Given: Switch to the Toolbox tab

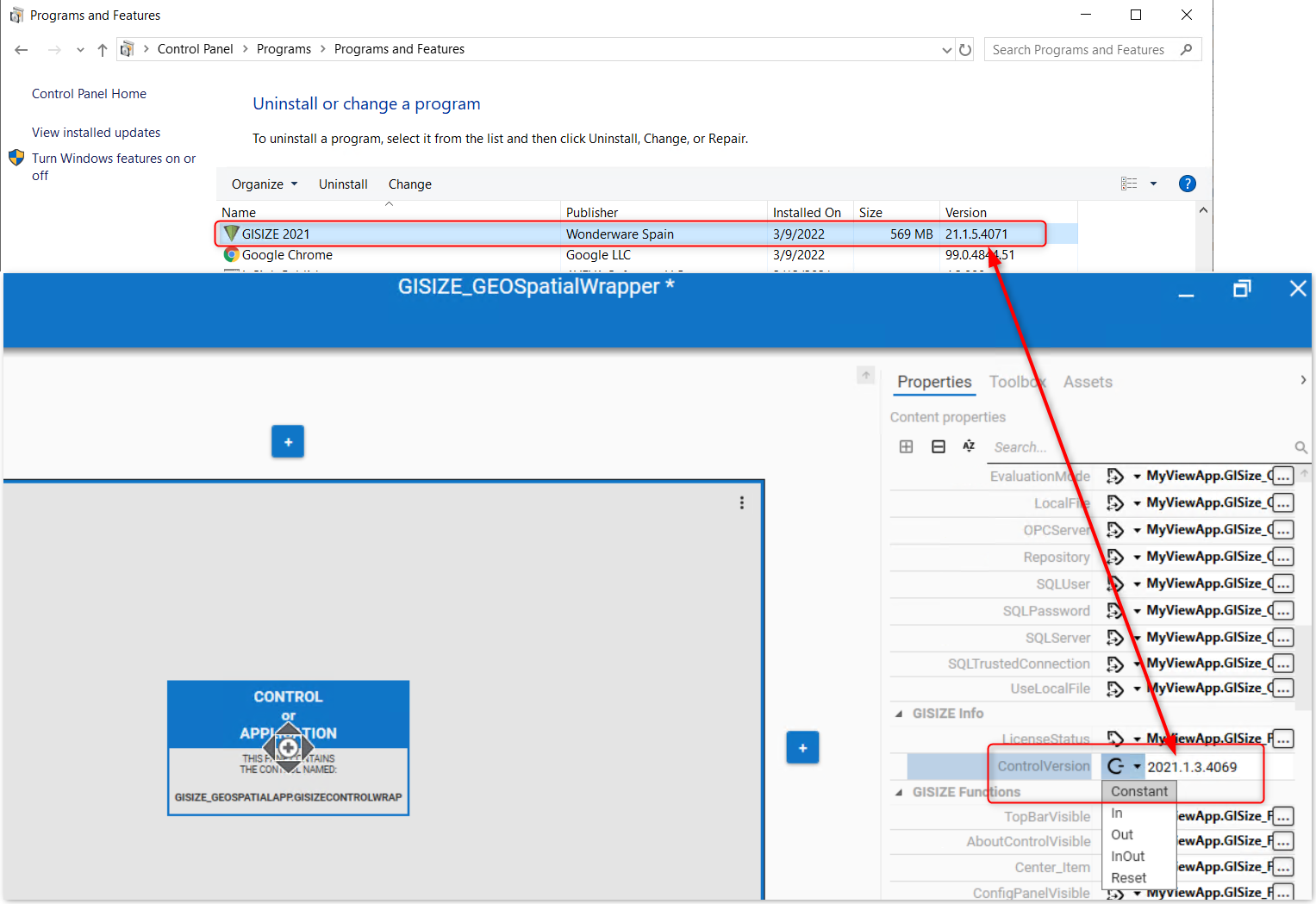Looking at the screenshot, I should 1018,382.
